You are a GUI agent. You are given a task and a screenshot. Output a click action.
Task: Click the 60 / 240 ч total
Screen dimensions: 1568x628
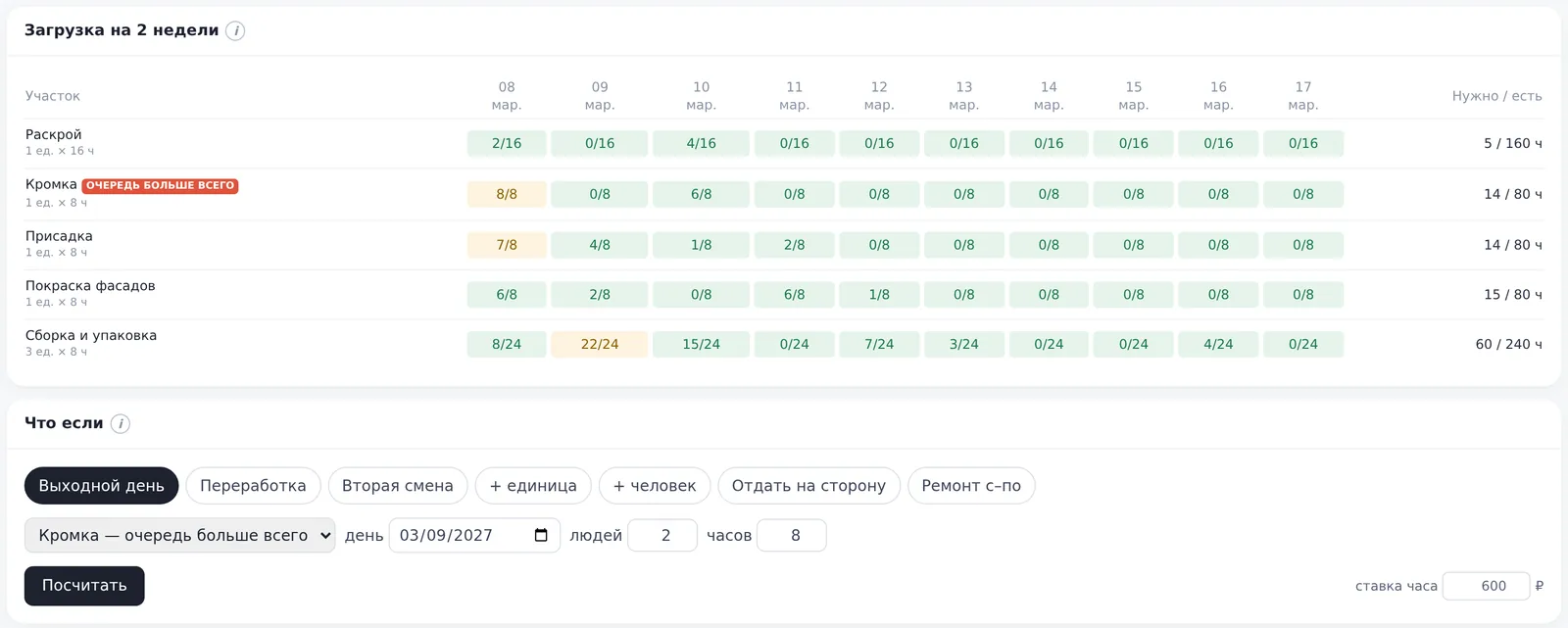[1508, 344]
